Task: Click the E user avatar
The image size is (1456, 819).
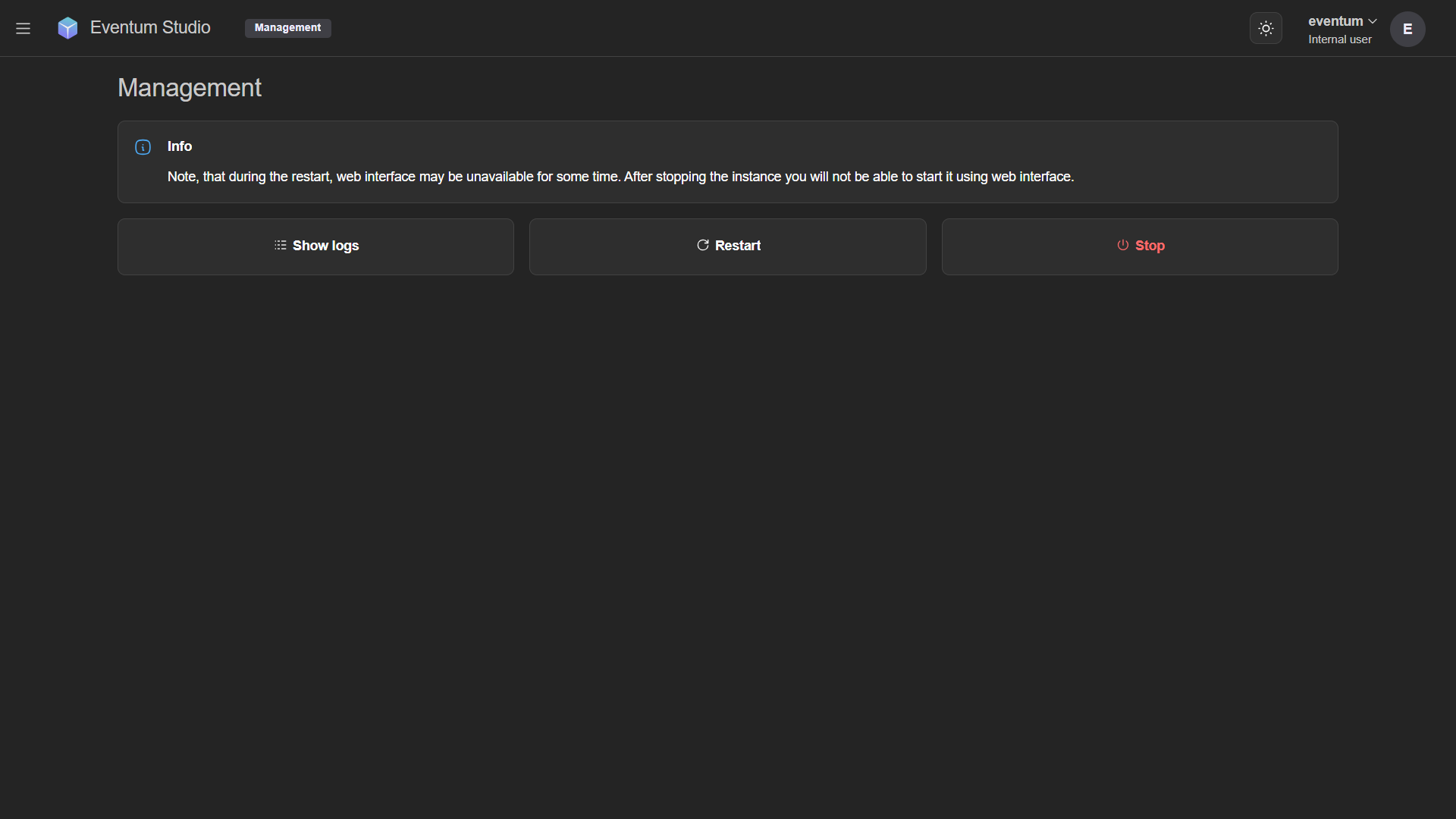Action: click(1407, 29)
